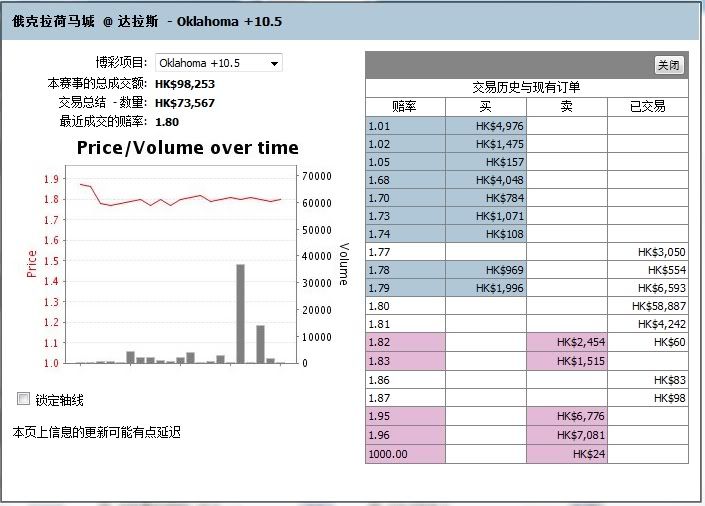Image resolution: width=705 pixels, height=506 pixels.
Task: Click the HK$58,887 traded amount
Action: (x=647, y=307)
